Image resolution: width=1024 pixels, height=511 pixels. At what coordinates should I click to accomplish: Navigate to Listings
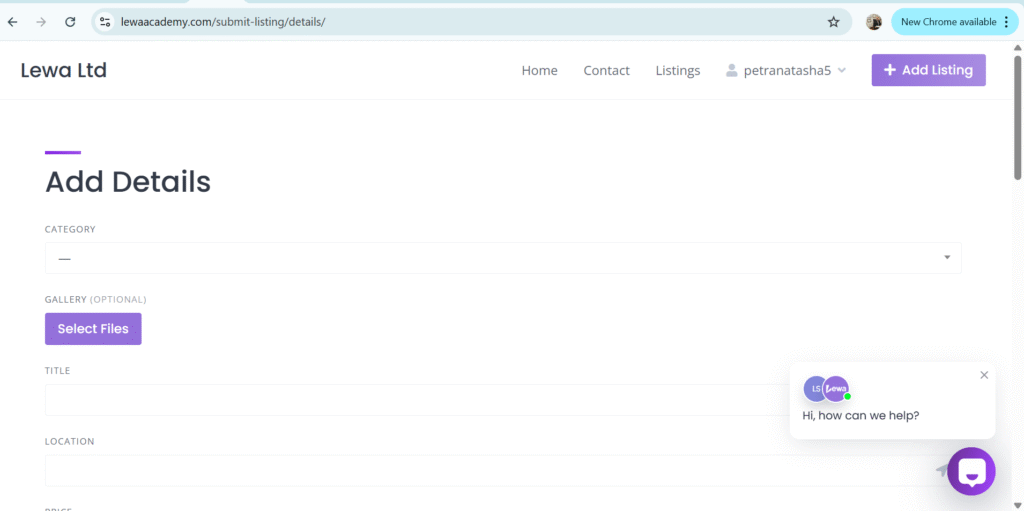pos(677,71)
